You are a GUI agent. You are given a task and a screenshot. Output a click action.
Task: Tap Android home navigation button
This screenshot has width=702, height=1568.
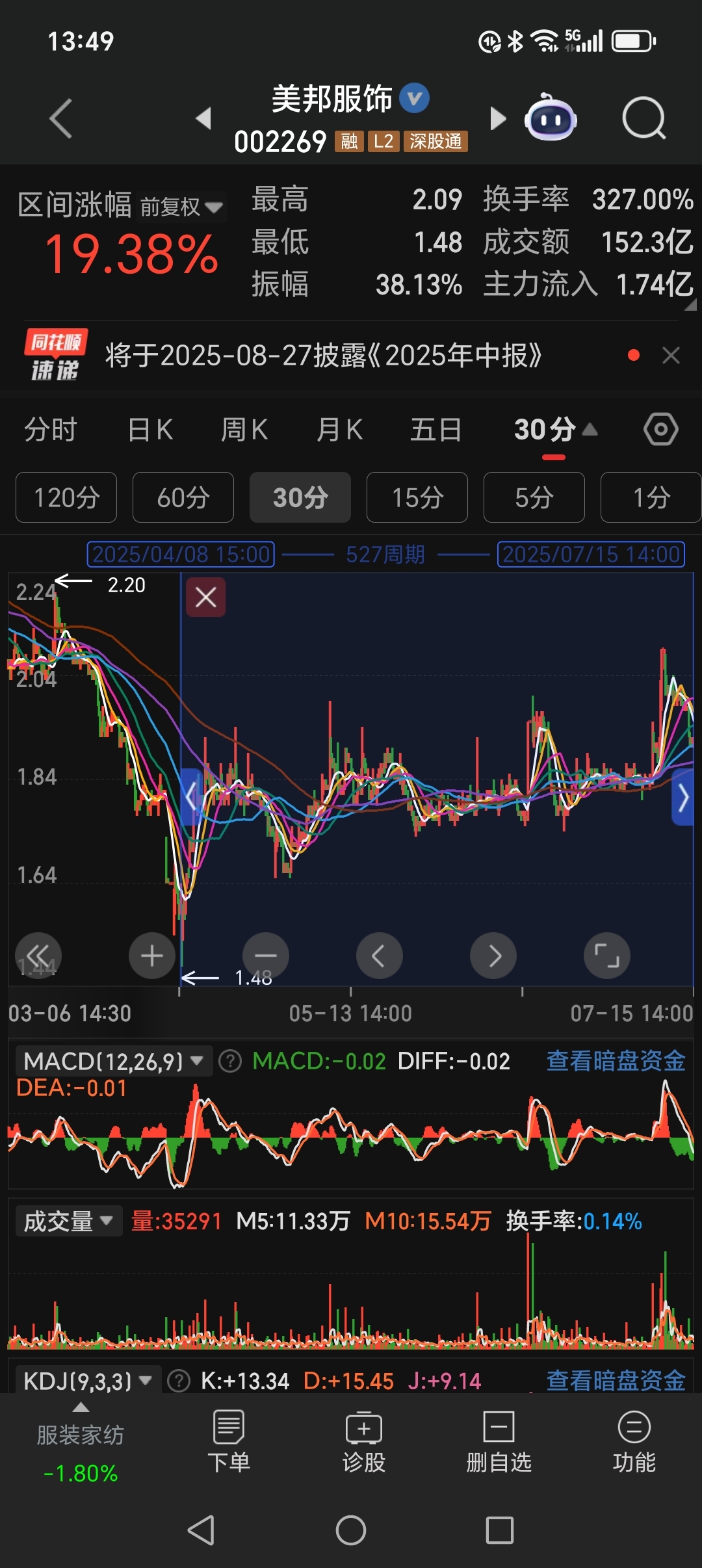click(x=351, y=1530)
